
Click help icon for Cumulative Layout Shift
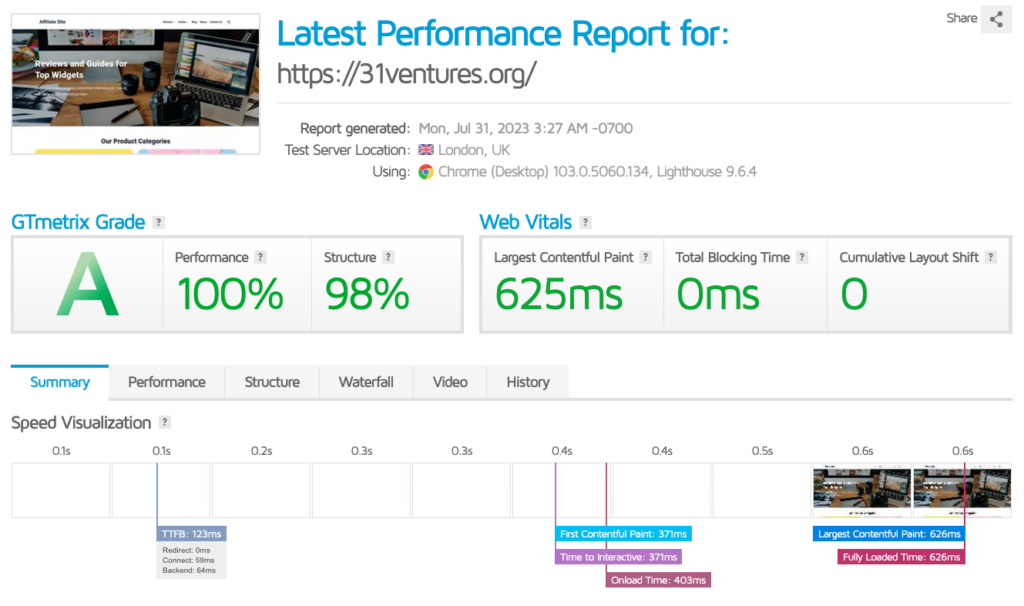[x=990, y=258]
